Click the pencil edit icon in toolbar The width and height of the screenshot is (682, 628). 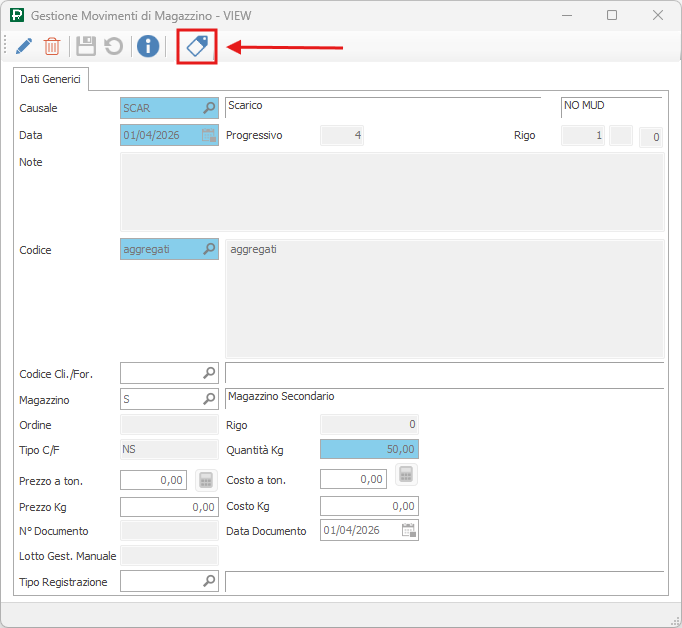pyautogui.click(x=24, y=46)
